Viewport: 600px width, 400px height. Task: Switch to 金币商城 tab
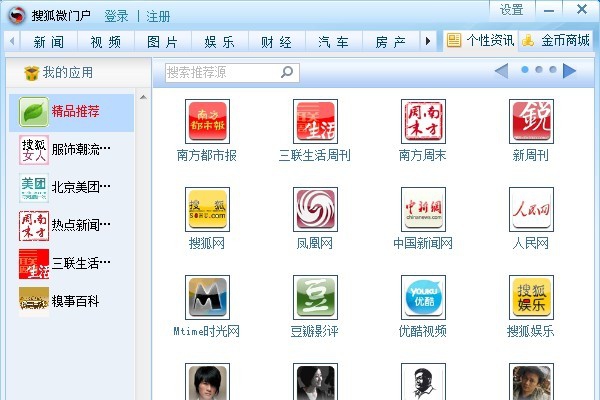point(556,41)
